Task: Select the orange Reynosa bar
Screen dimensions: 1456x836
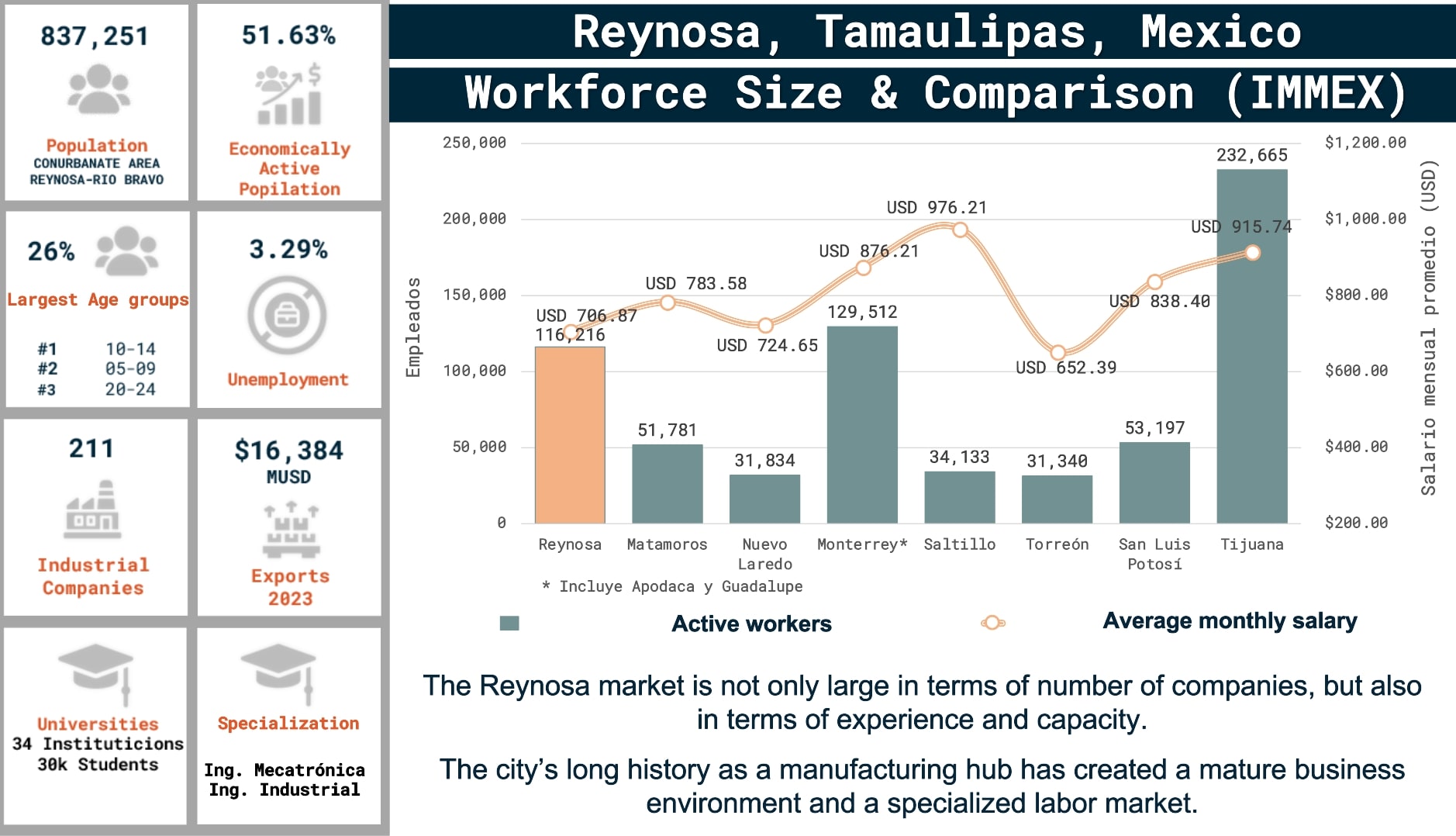Action: click(570, 435)
